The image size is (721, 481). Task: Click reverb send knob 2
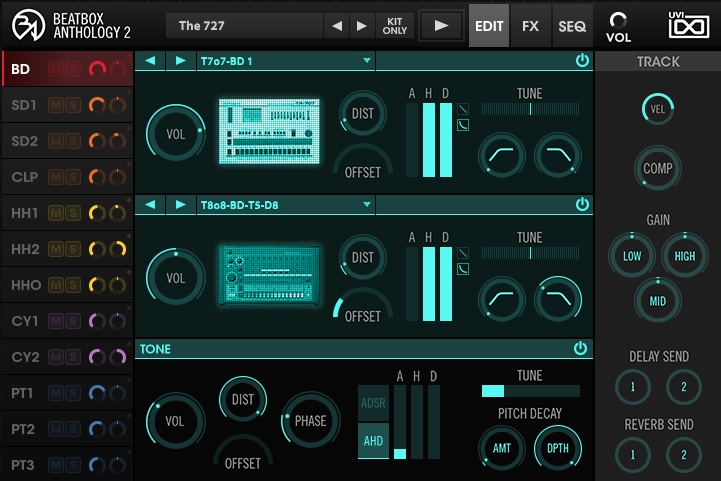[684, 455]
